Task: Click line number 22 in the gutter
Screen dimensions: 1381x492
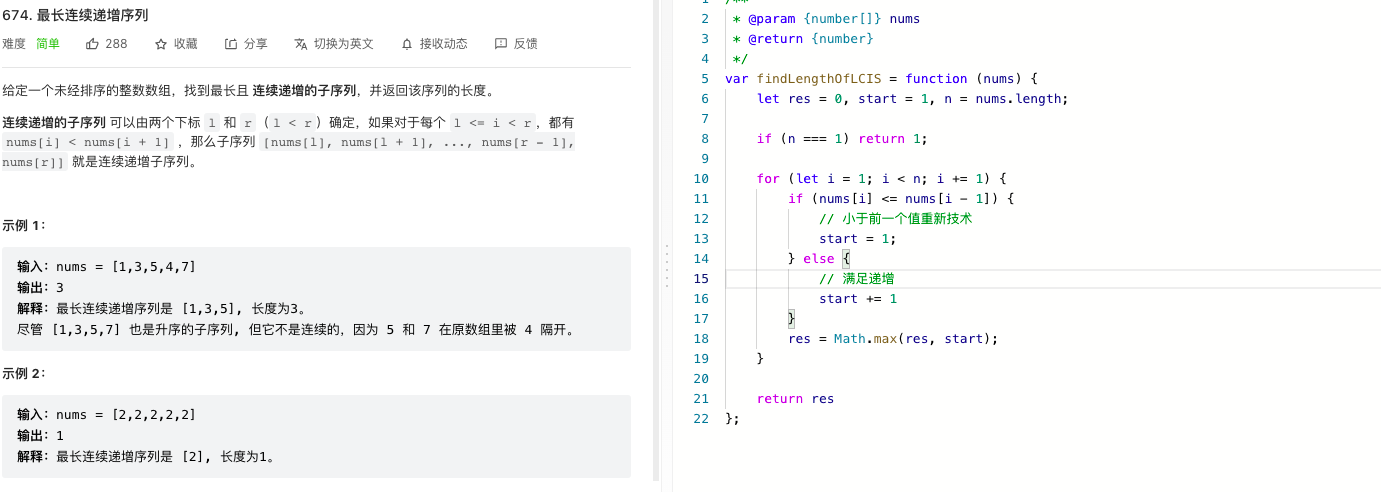Action: coord(700,419)
